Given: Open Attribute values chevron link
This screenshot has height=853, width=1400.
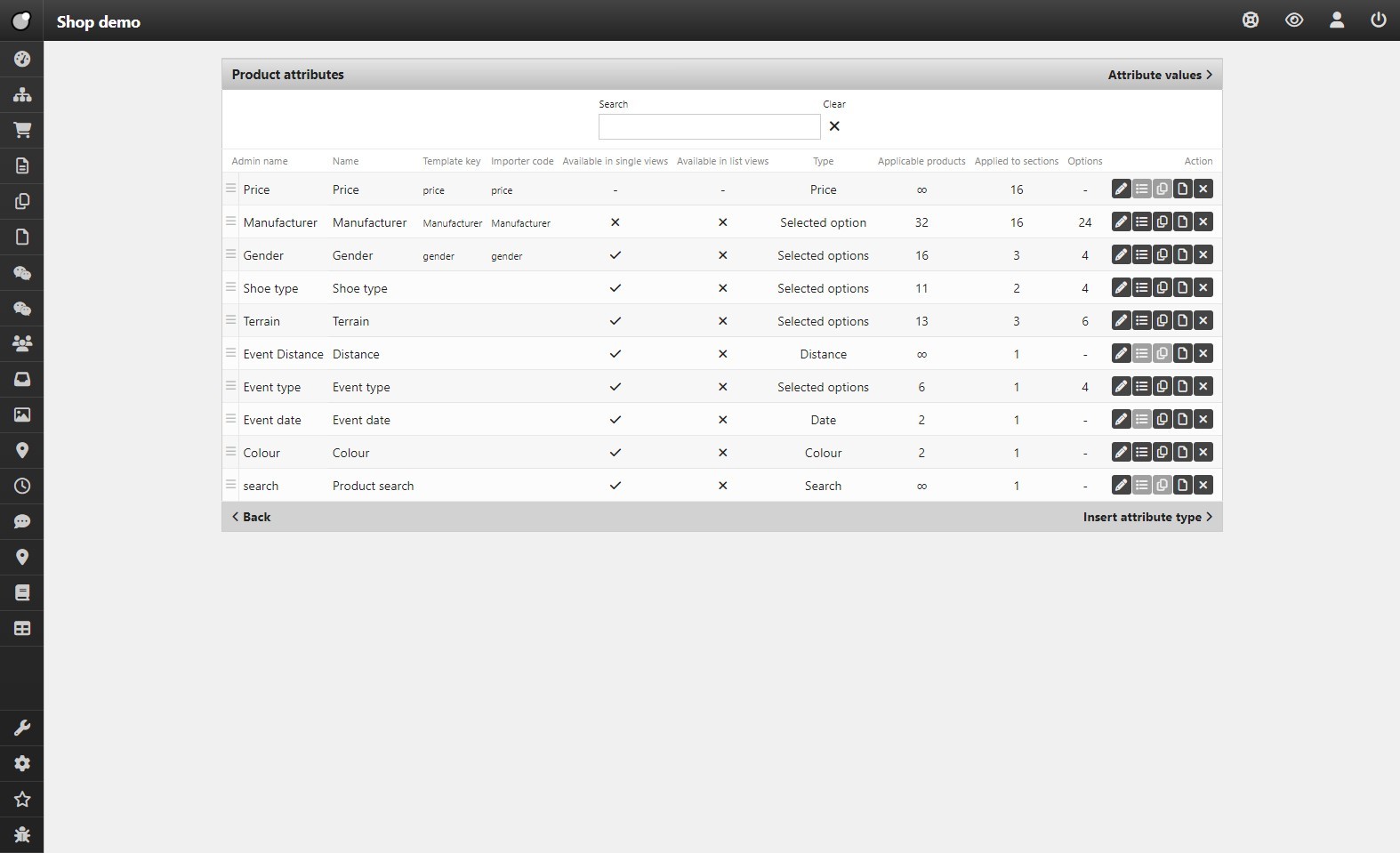Looking at the screenshot, I should click(1160, 75).
